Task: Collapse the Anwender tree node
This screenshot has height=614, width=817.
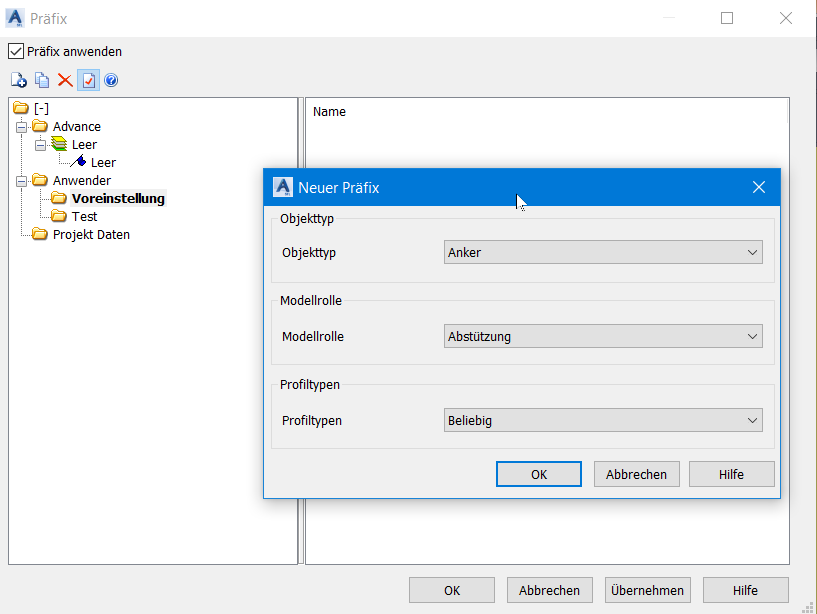Action: (x=21, y=180)
